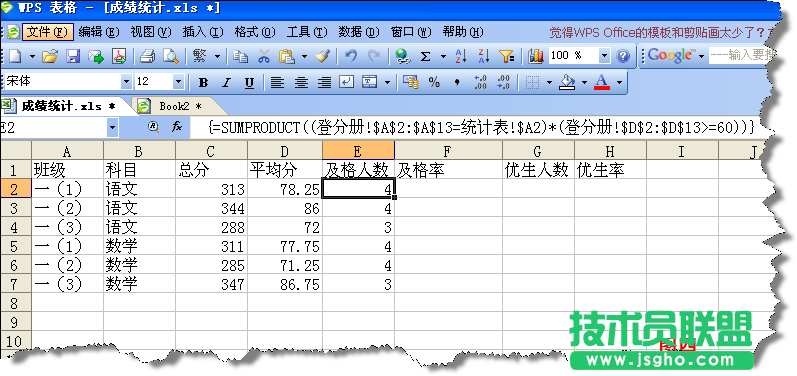The height and width of the screenshot is (376, 797).
Task: Open help with the question mark icon
Action: click(x=623, y=56)
